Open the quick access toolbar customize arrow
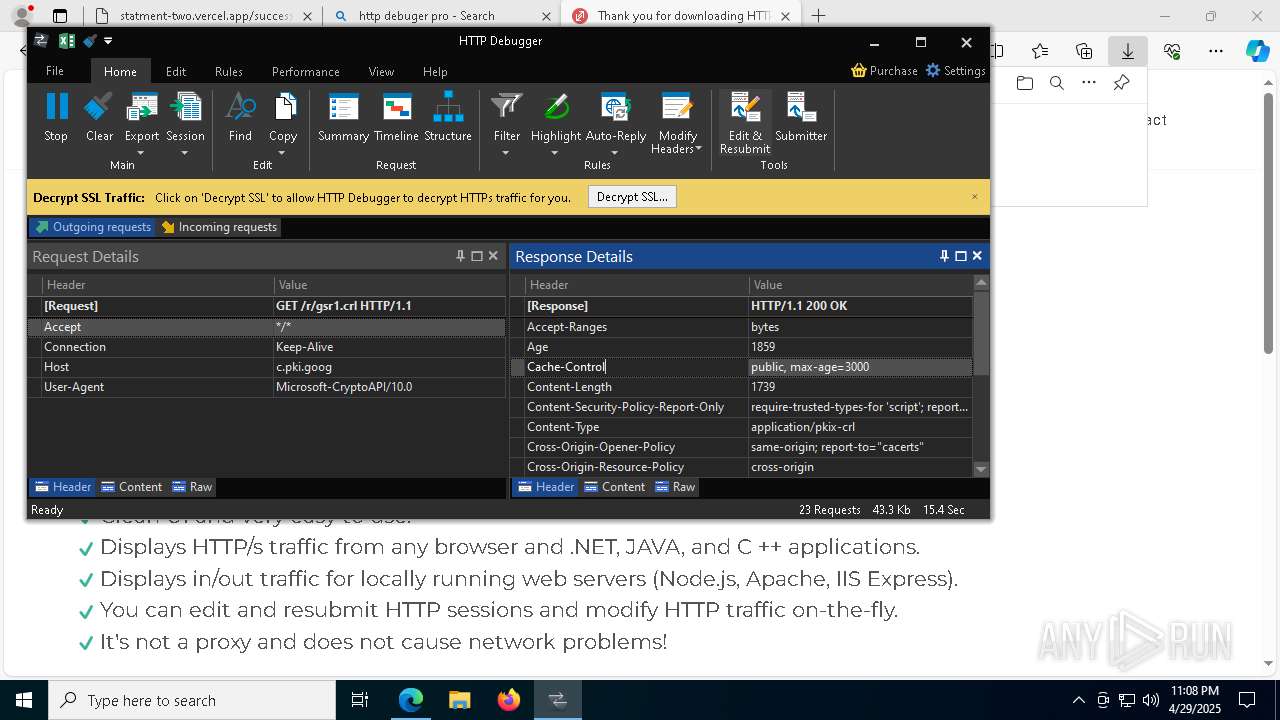Image resolution: width=1280 pixels, height=720 pixels. 108,41
